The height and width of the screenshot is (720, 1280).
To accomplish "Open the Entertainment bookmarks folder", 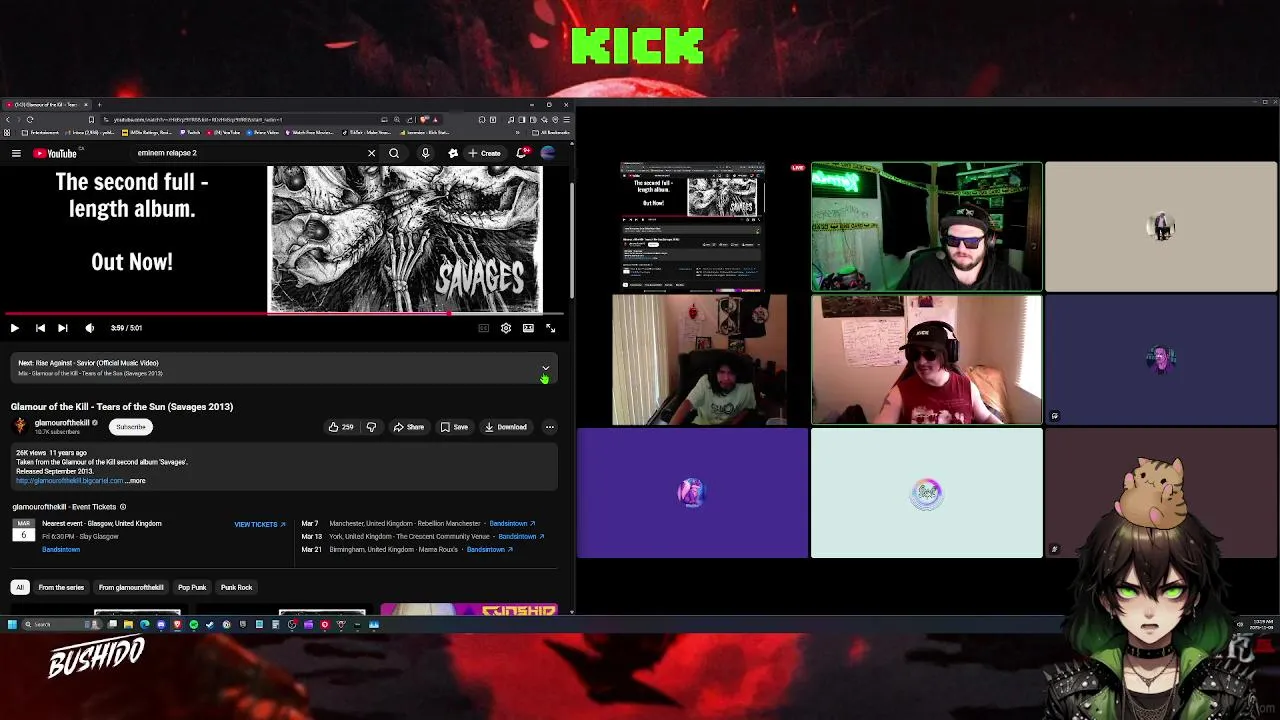I will [41, 132].
